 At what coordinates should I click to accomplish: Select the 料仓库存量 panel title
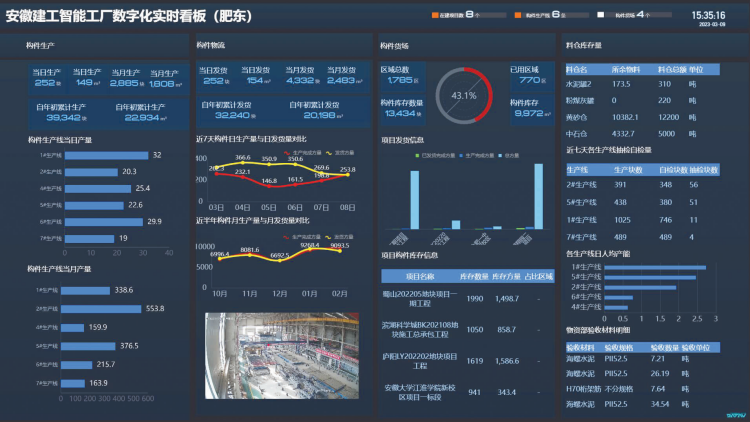(x=584, y=46)
